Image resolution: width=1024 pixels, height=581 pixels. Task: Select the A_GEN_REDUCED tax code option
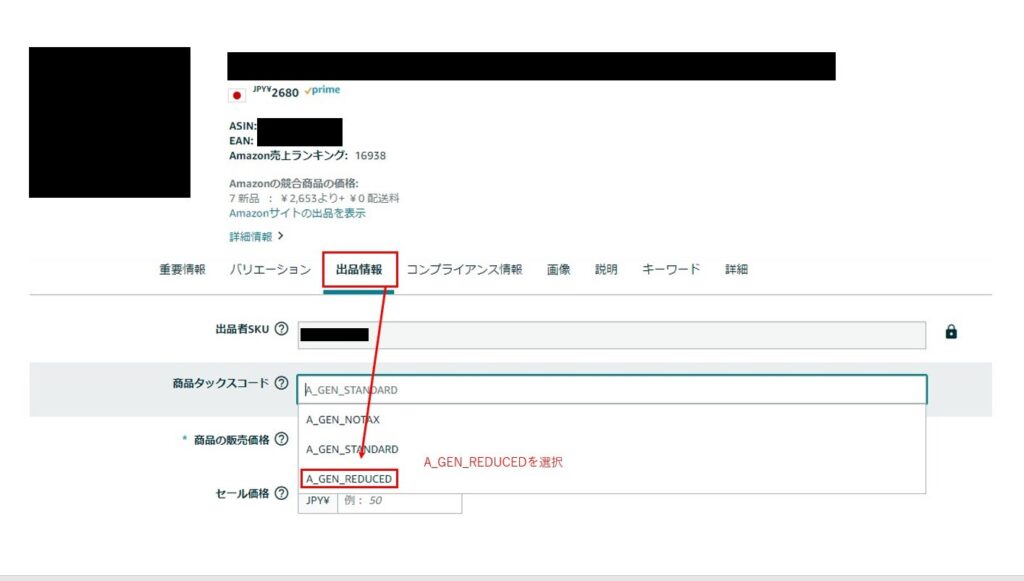point(349,479)
